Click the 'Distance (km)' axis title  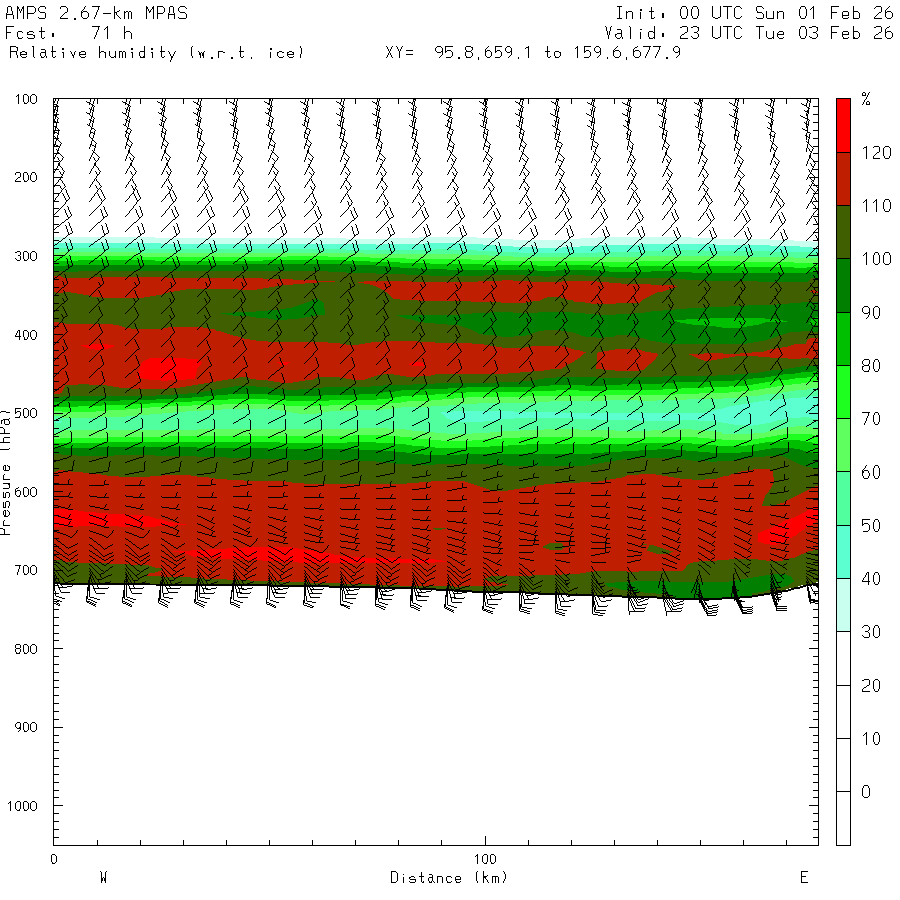click(448, 878)
